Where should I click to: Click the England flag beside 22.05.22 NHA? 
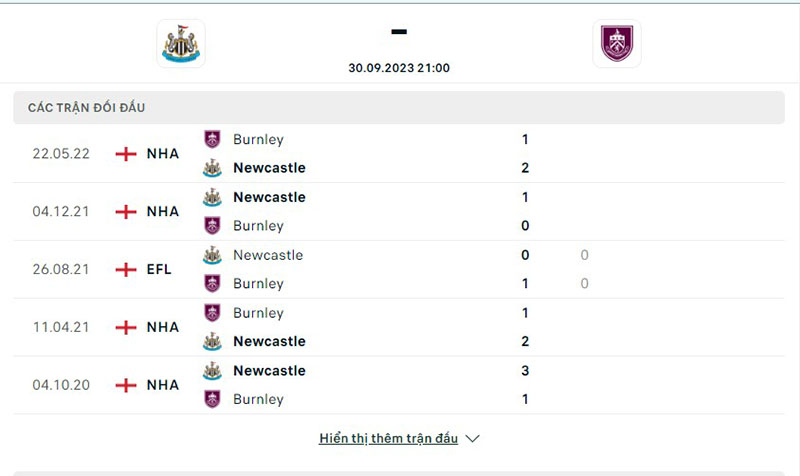[126, 154]
